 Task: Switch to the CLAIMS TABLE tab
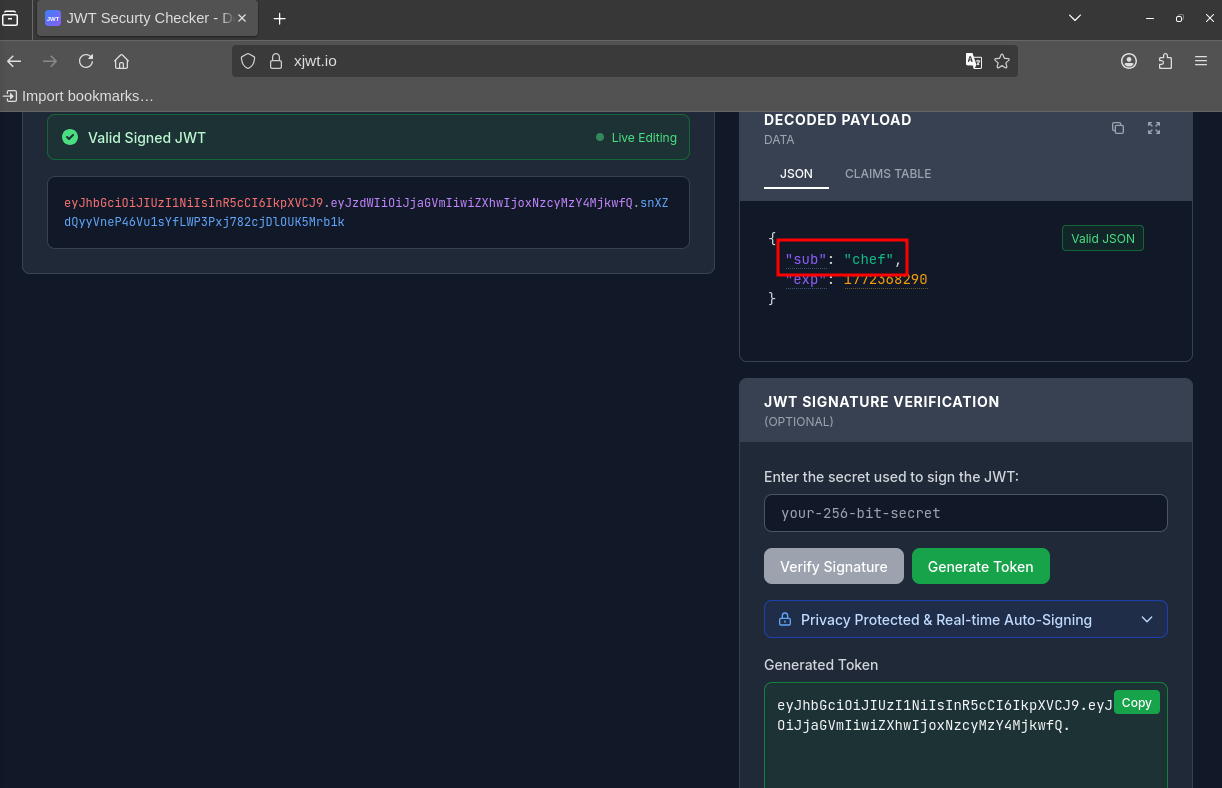point(887,174)
